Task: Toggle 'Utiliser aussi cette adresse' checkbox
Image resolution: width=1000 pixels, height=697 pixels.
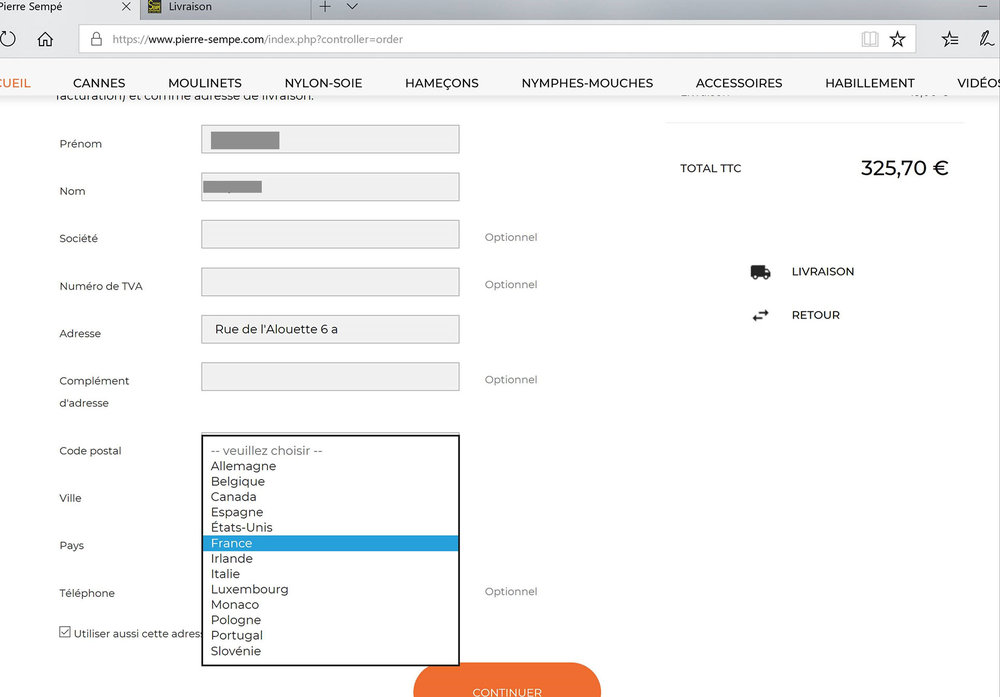Action: click(65, 632)
